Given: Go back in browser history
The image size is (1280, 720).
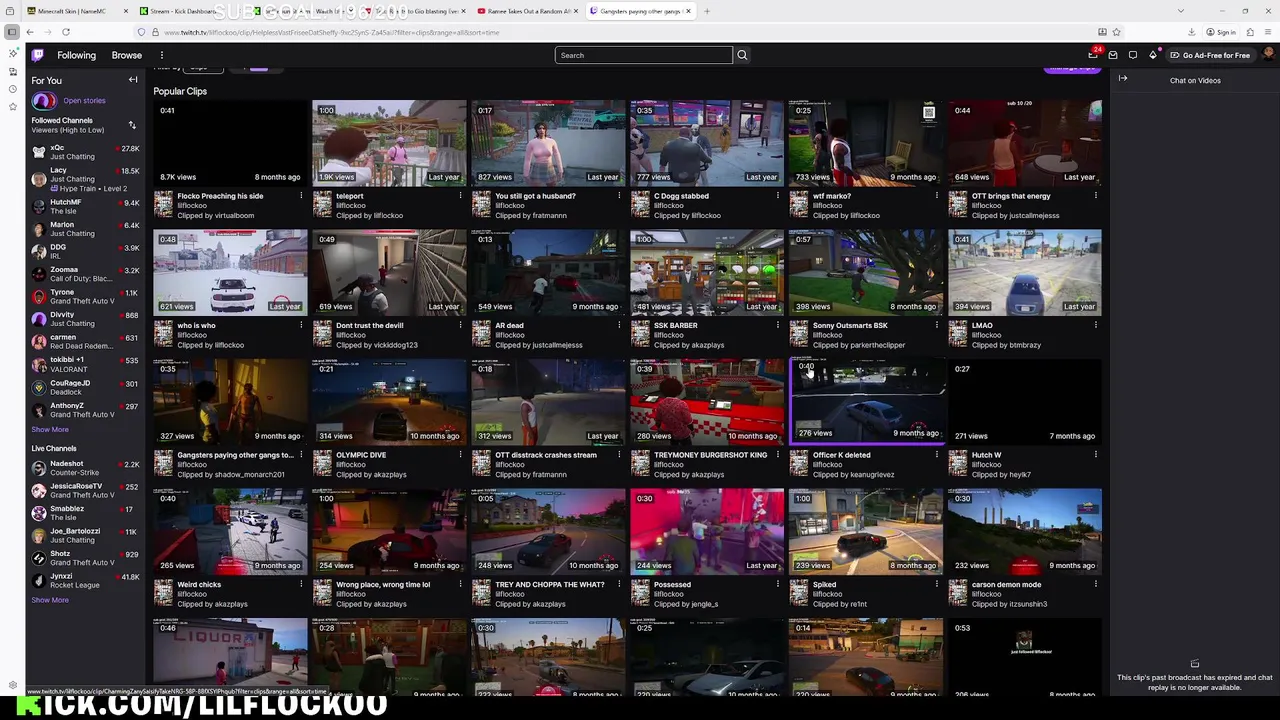Looking at the screenshot, I should (x=30, y=32).
